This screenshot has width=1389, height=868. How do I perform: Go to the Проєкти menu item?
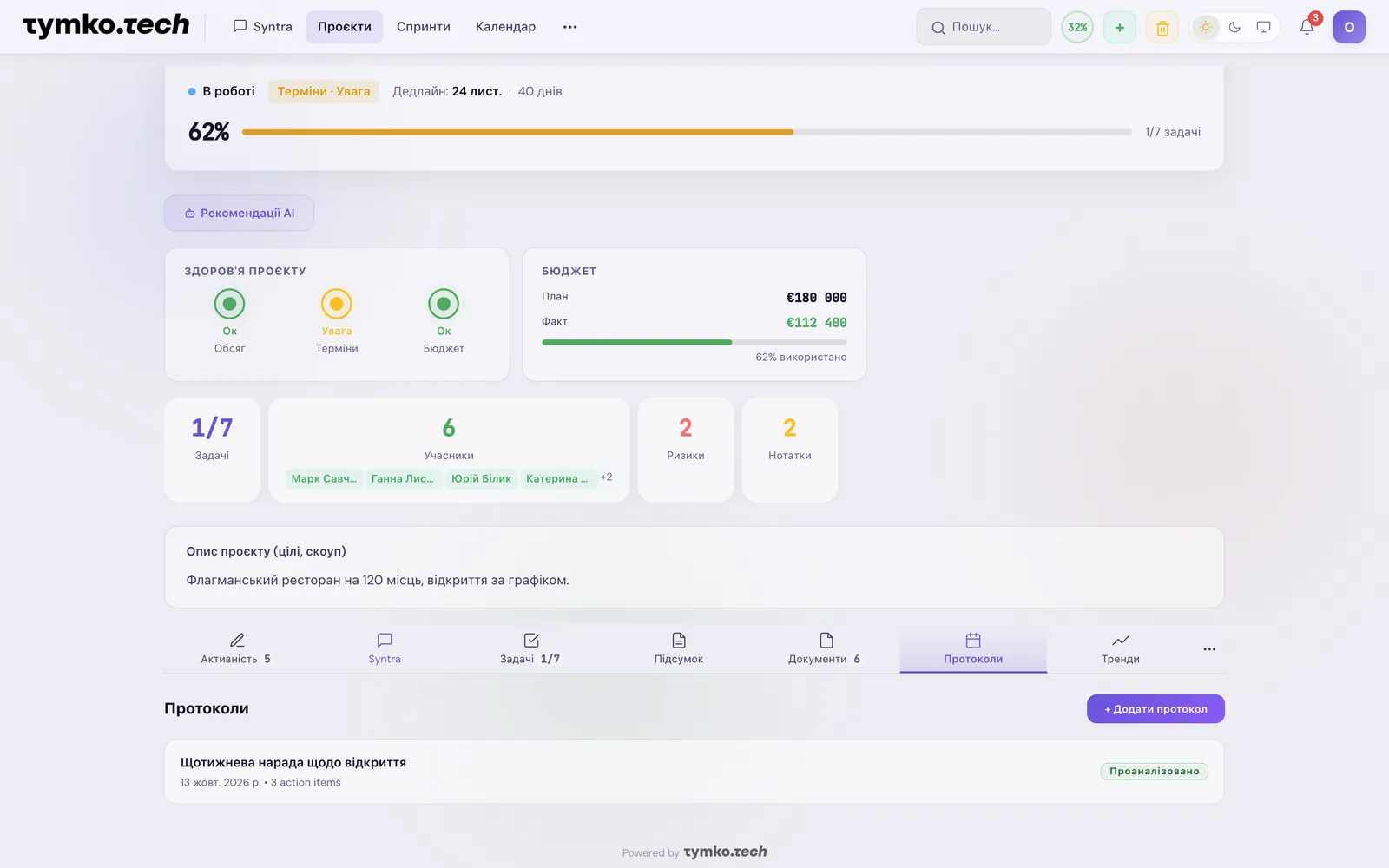point(345,27)
